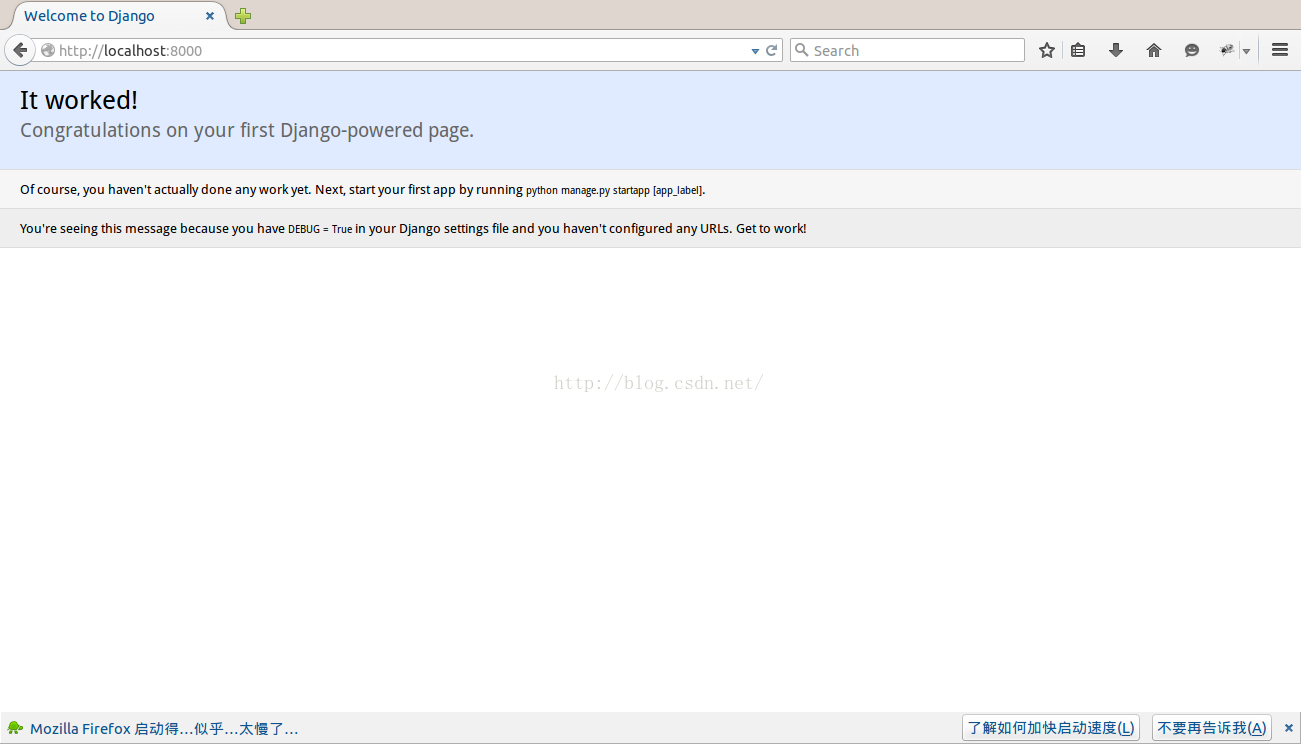Image resolution: width=1301 pixels, height=744 pixels.
Task: Click the turtle icon in notification bar
Action: (x=15, y=728)
